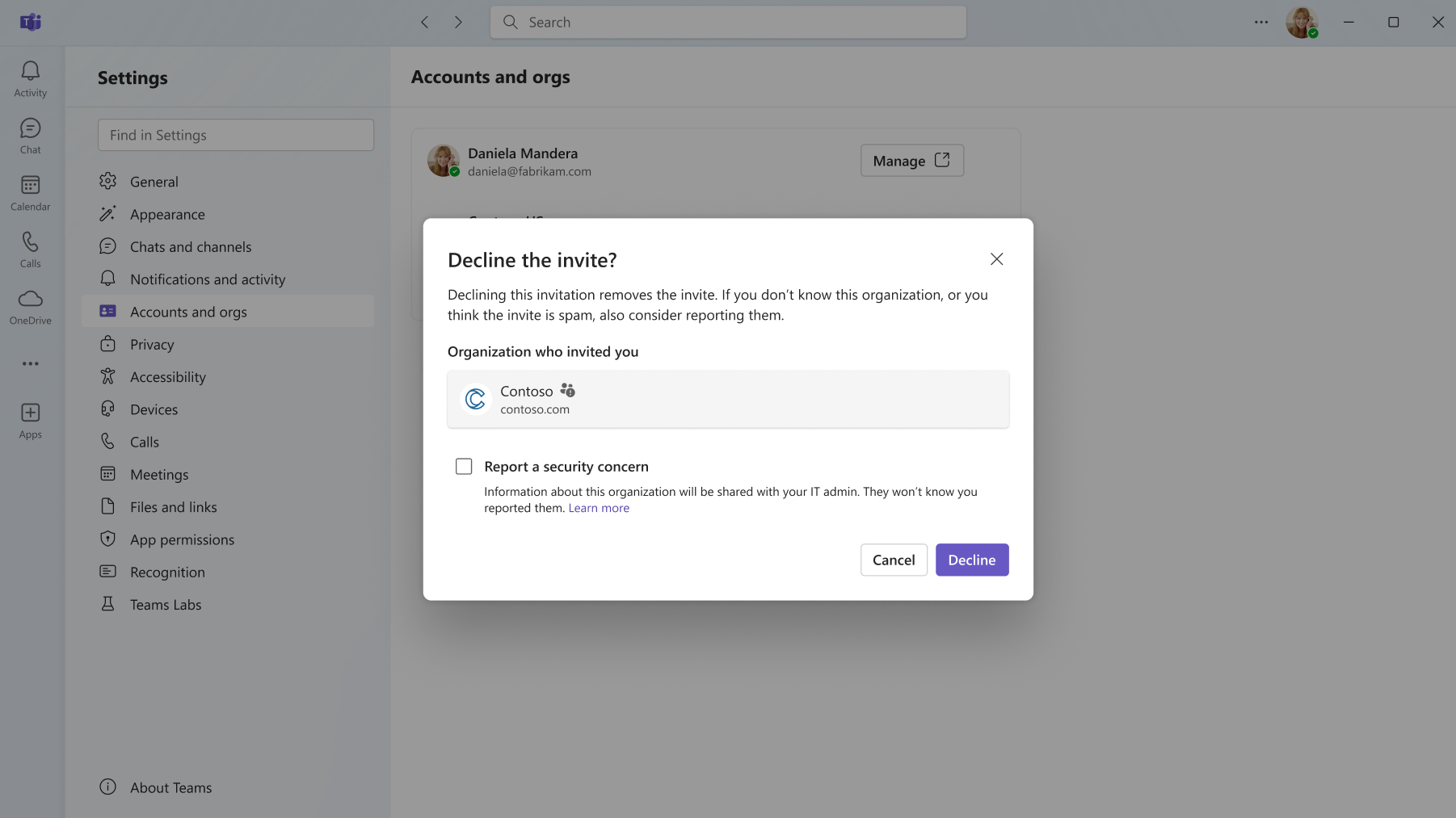Viewport: 1456px width, 818px height.
Task: Click daniela@fabrikam.com email text
Action: tap(529, 171)
